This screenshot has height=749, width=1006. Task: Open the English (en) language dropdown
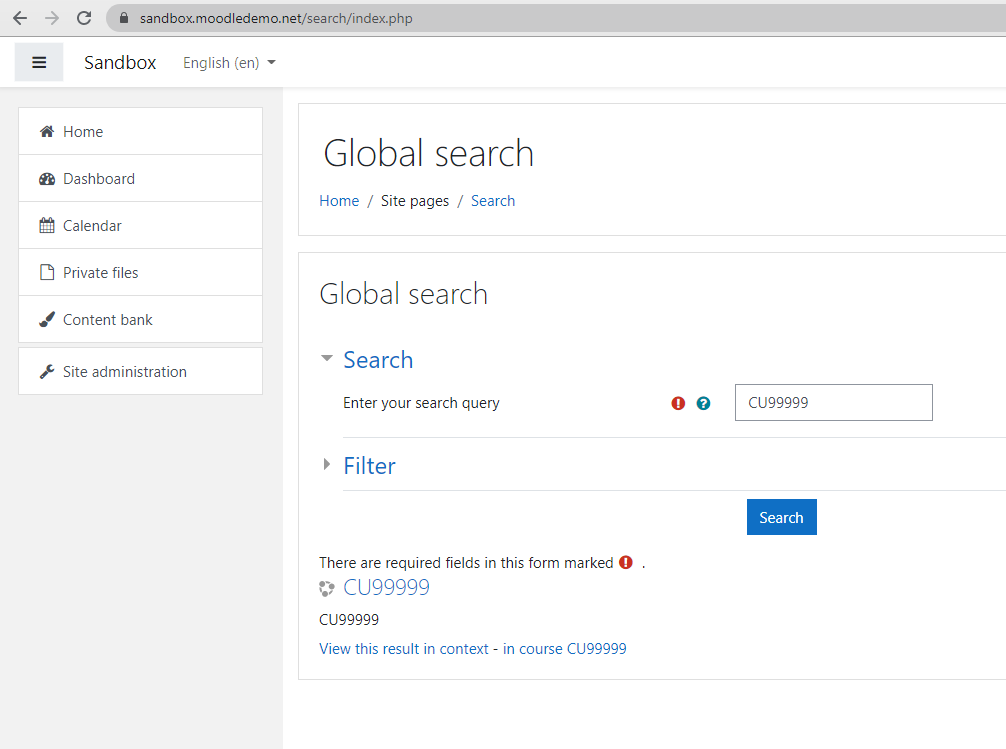pyautogui.click(x=229, y=63)
